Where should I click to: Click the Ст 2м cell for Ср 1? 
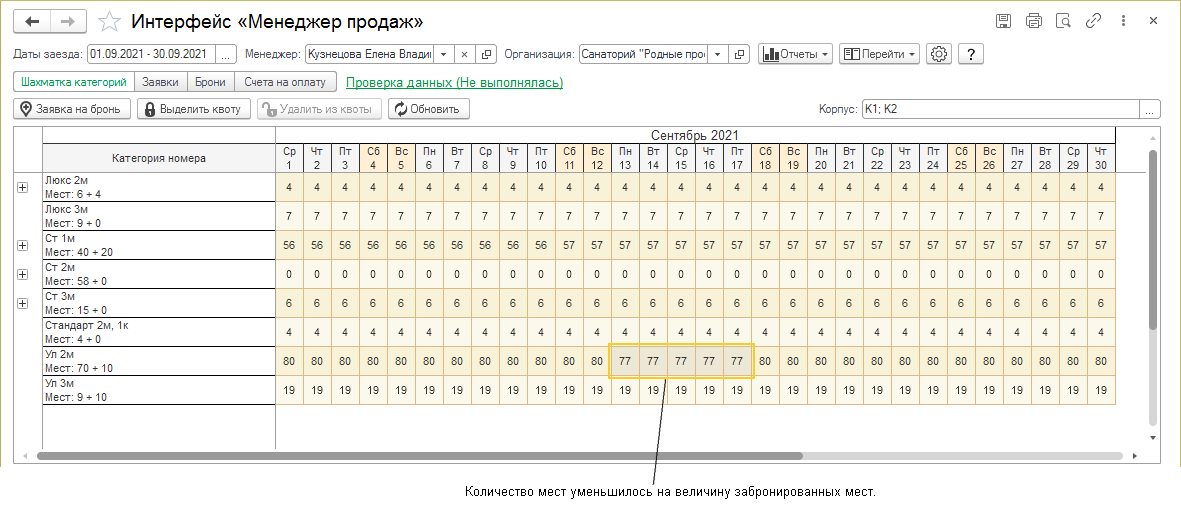coord(289,274)
